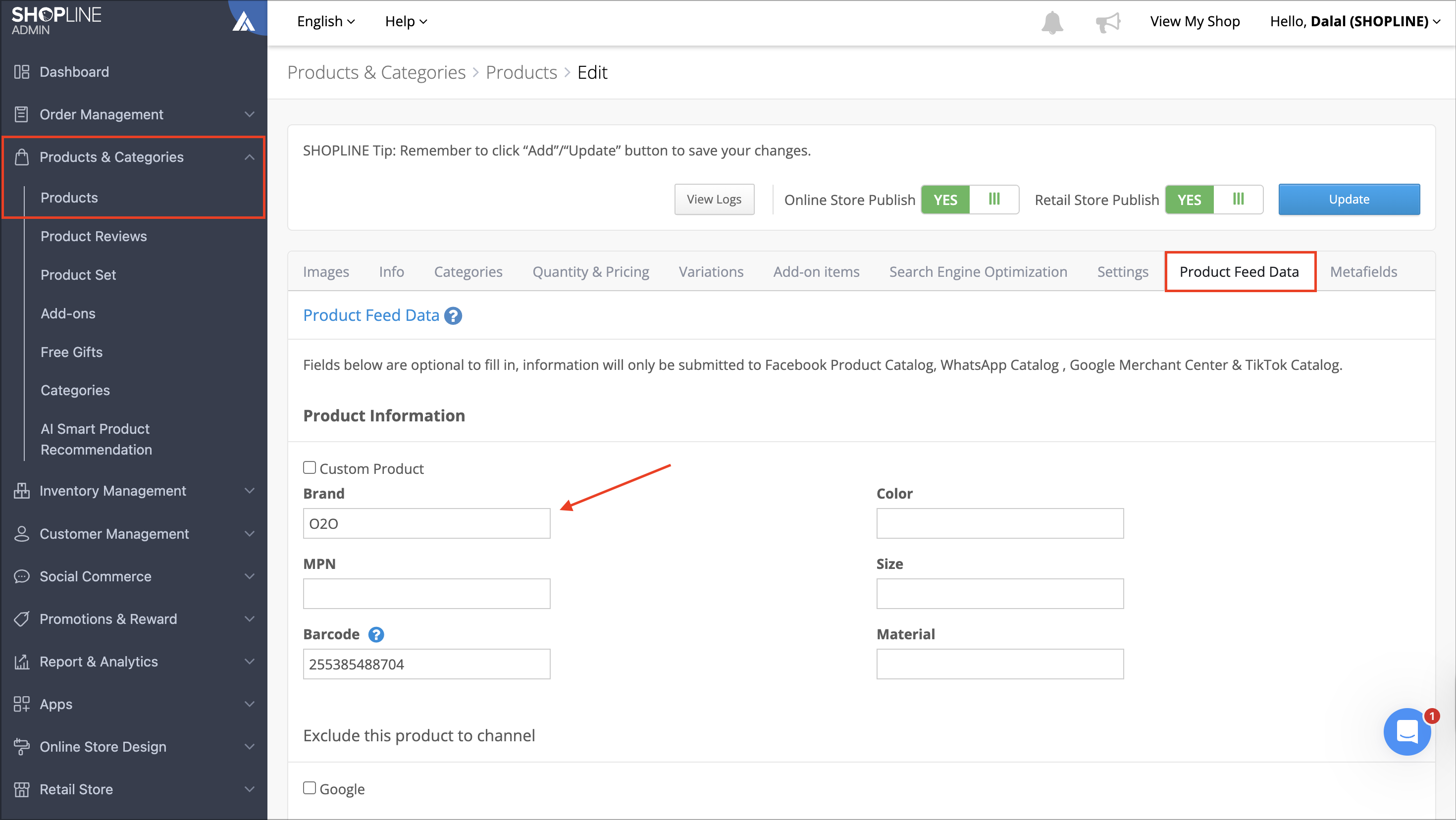Switch to the Quantity & Pricing tab
Viewport: 1456px width, 820px height.
591,272
